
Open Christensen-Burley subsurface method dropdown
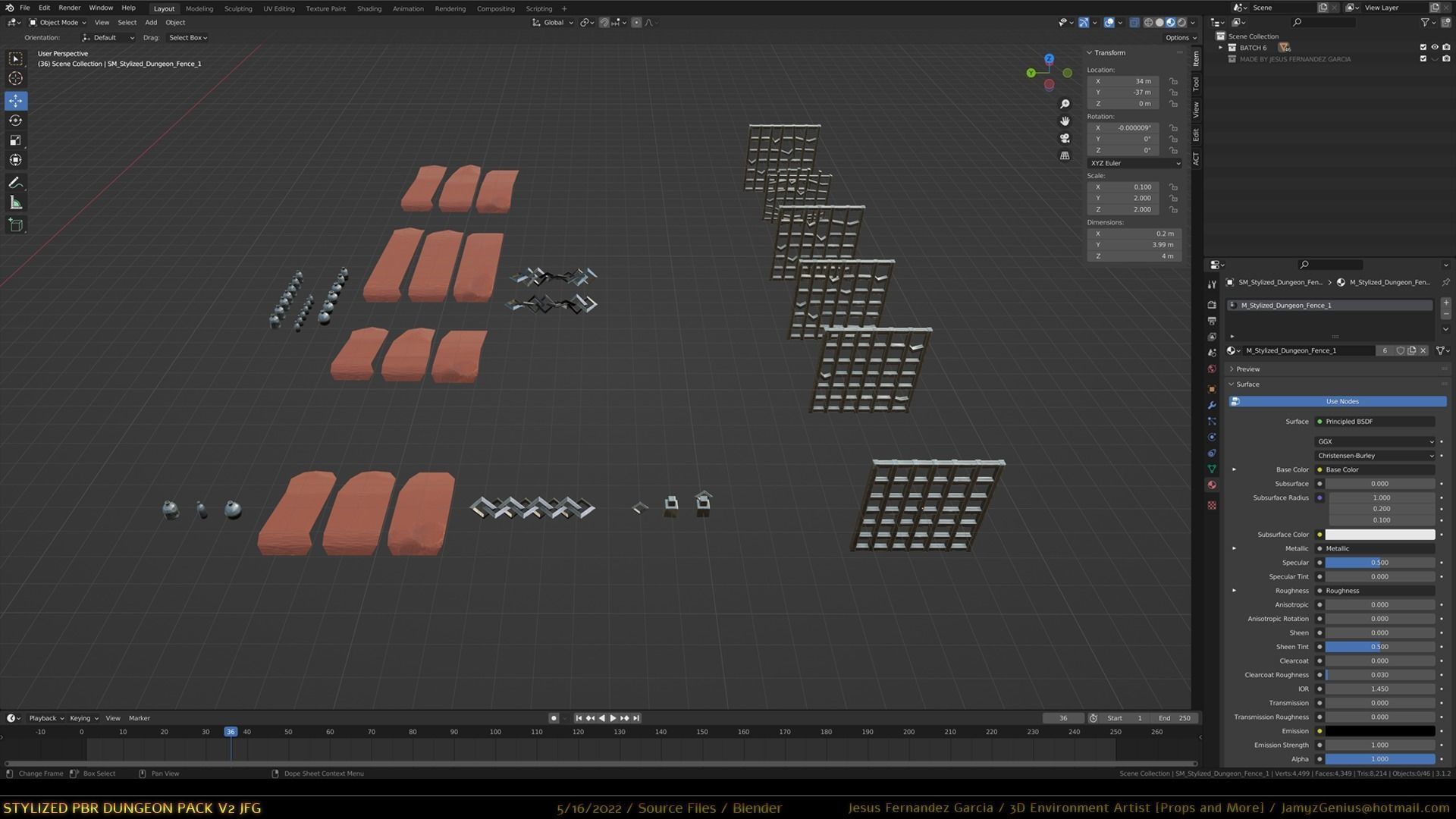point(1376,456)
